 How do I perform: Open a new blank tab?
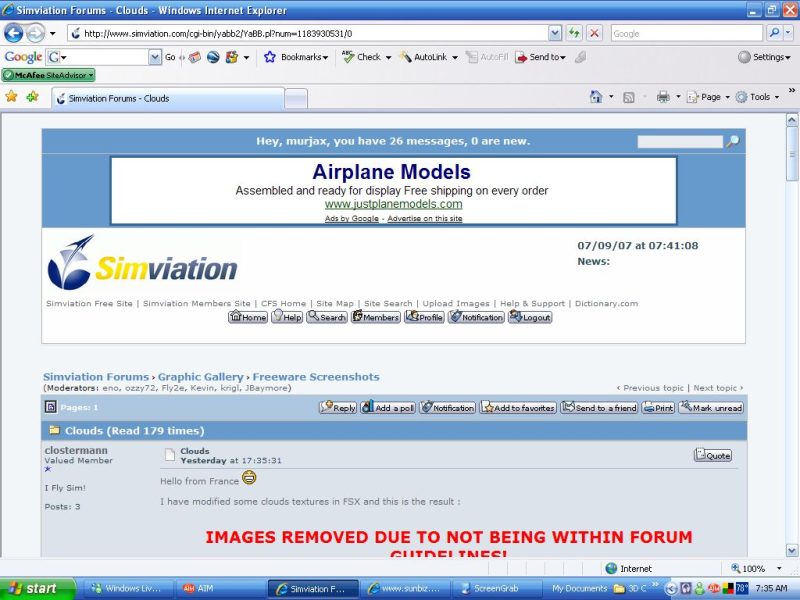coord(296,99)
